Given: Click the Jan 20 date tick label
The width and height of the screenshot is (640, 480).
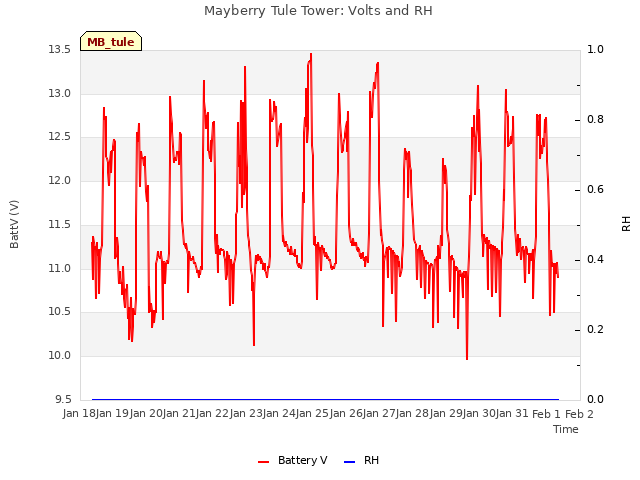Looking at the screenshot, I should [x=146, y=413].
